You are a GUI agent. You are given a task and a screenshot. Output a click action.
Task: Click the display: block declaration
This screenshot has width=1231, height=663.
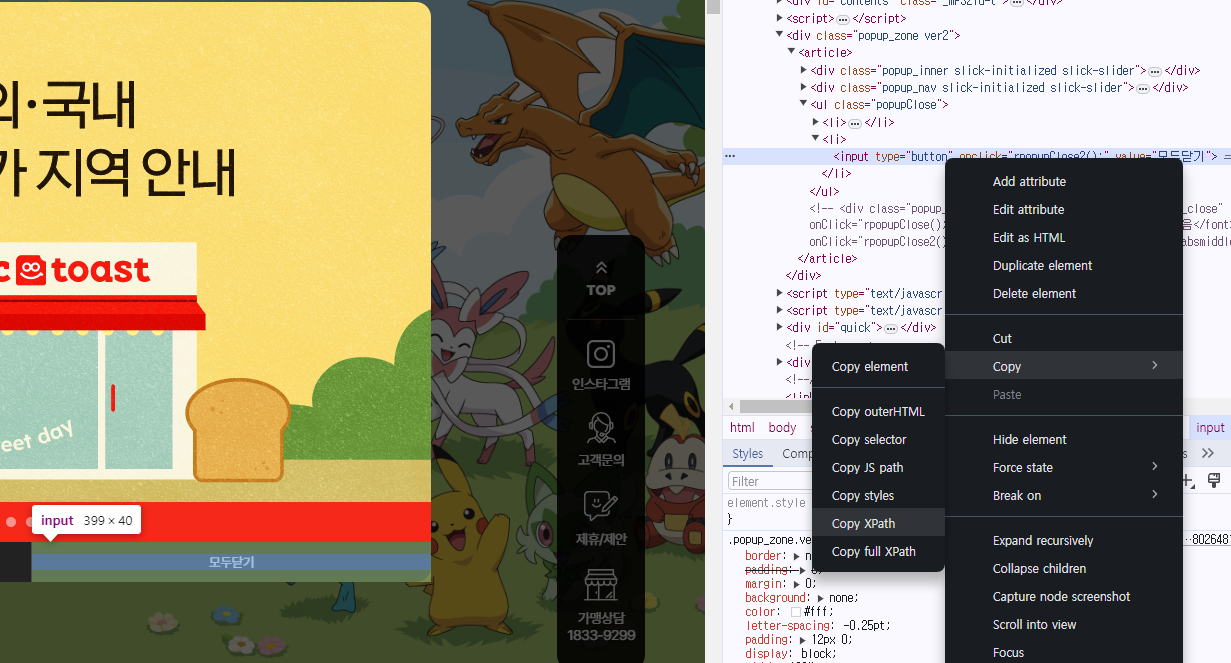coord(790,654)
